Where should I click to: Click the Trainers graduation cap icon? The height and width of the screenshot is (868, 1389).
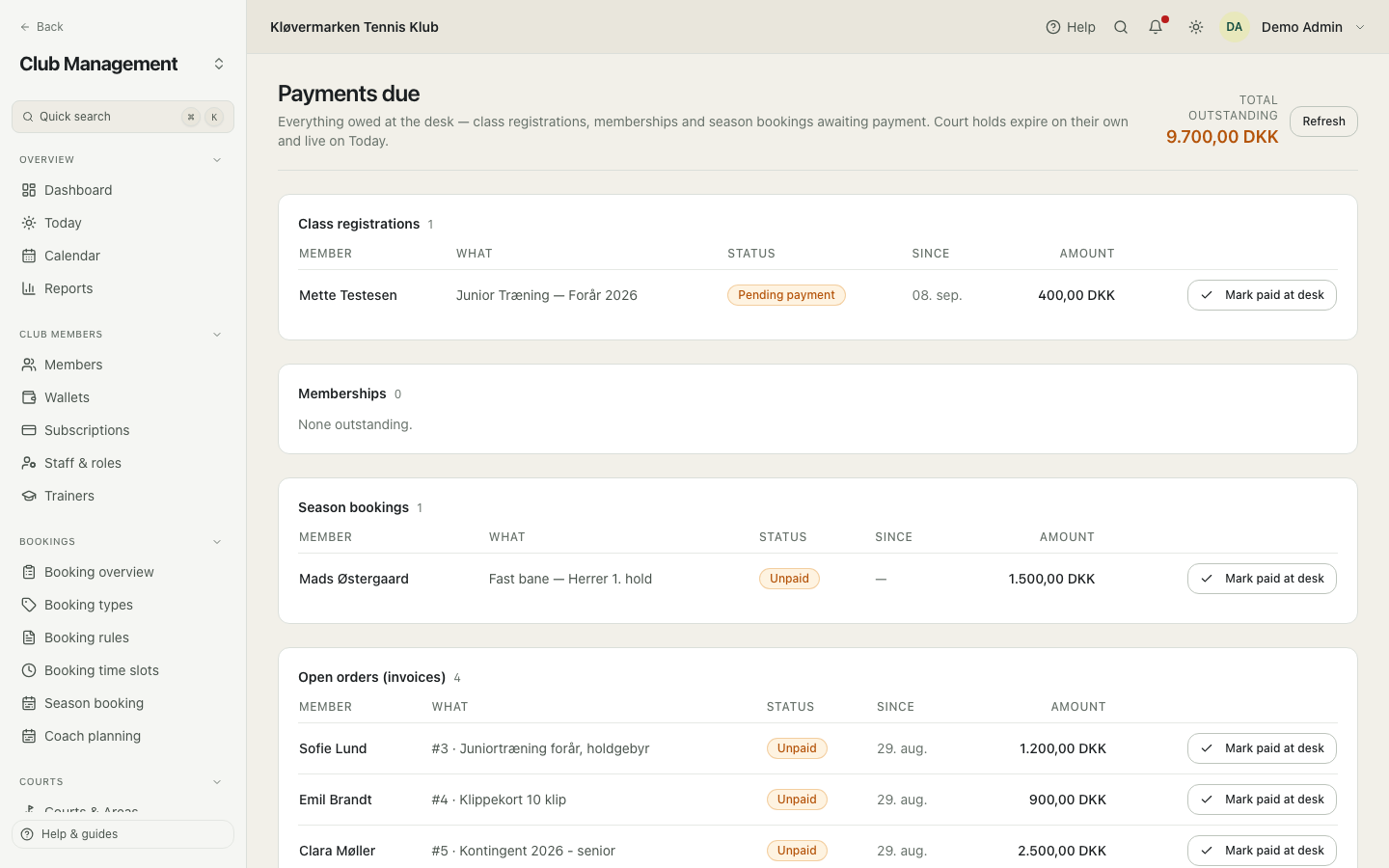29,496
